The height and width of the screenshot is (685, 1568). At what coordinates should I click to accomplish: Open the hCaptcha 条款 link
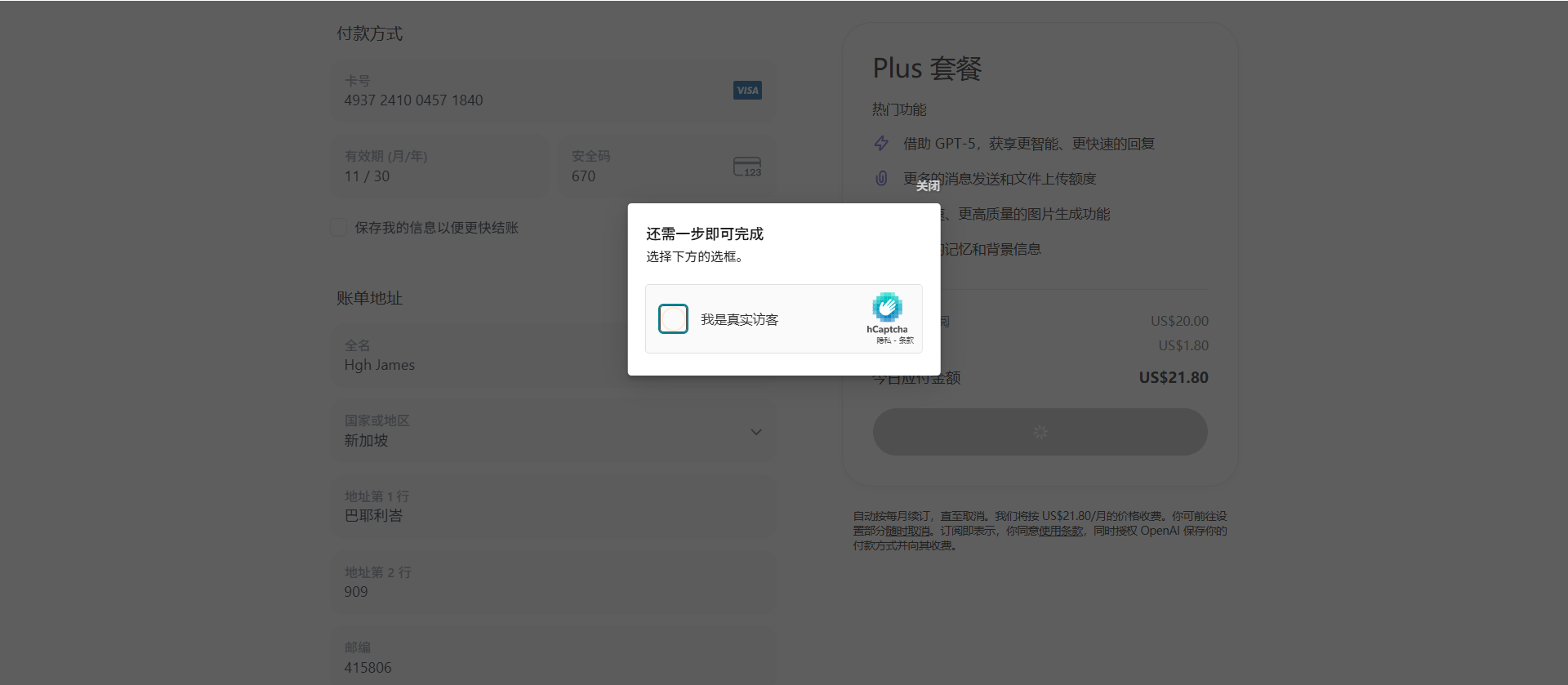click(906, 340)
